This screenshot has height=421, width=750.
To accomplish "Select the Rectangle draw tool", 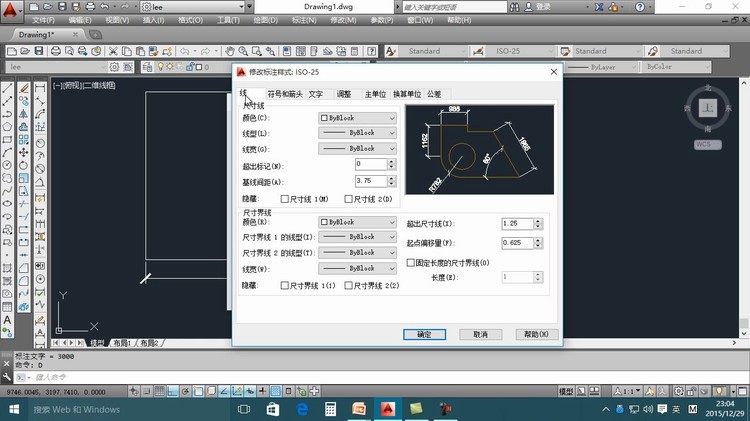I will (x=7, y=140).
